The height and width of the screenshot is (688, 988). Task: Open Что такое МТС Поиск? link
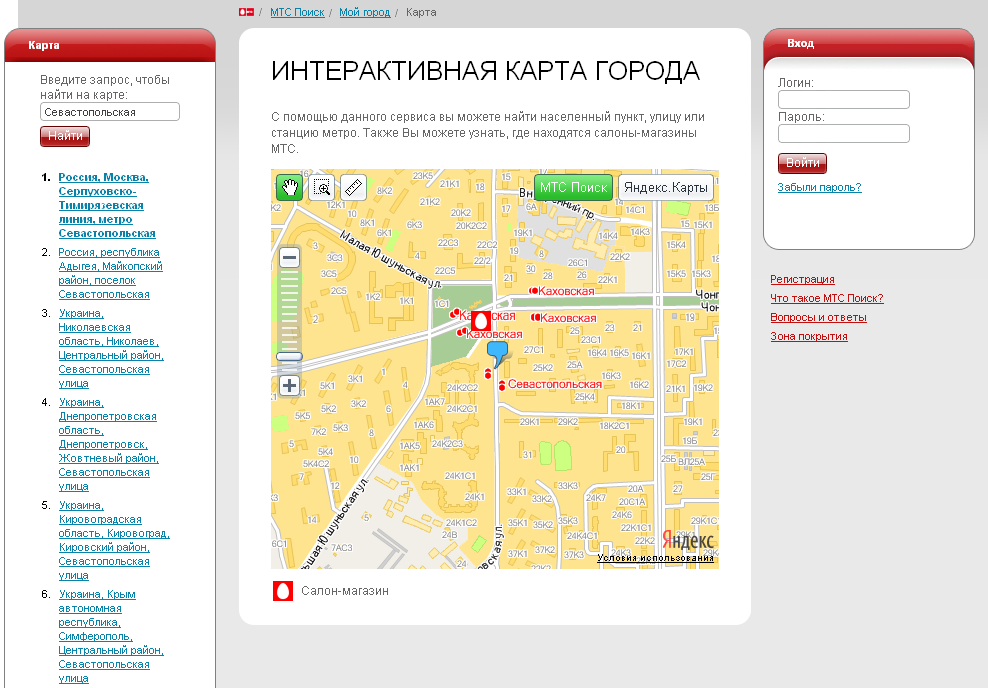click(x=827, y=298)
